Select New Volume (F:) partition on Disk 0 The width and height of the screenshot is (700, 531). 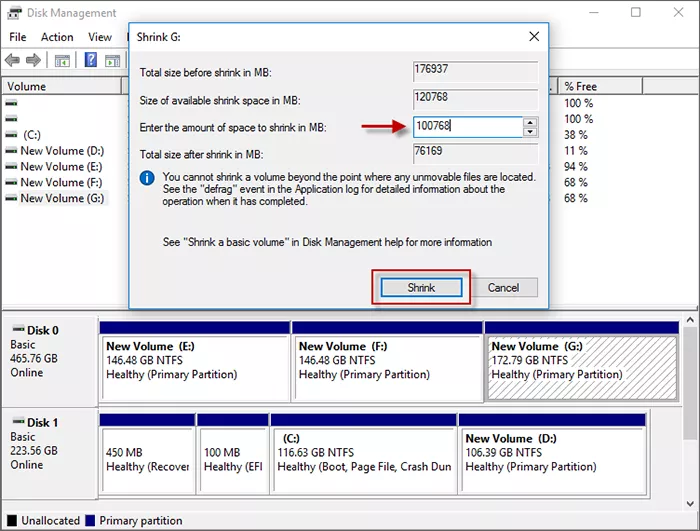pyautogui.click(x=388, y=362)
